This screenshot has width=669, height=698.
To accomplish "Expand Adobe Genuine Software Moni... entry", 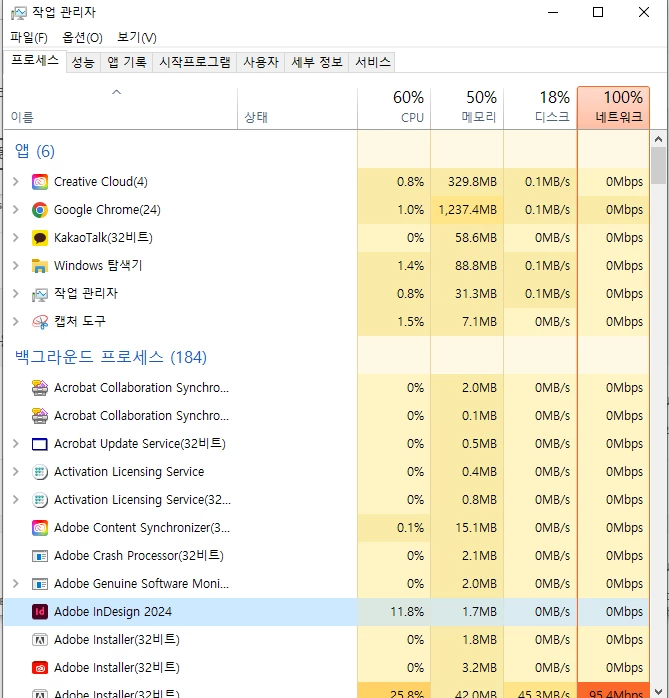I will coord(16,584).
